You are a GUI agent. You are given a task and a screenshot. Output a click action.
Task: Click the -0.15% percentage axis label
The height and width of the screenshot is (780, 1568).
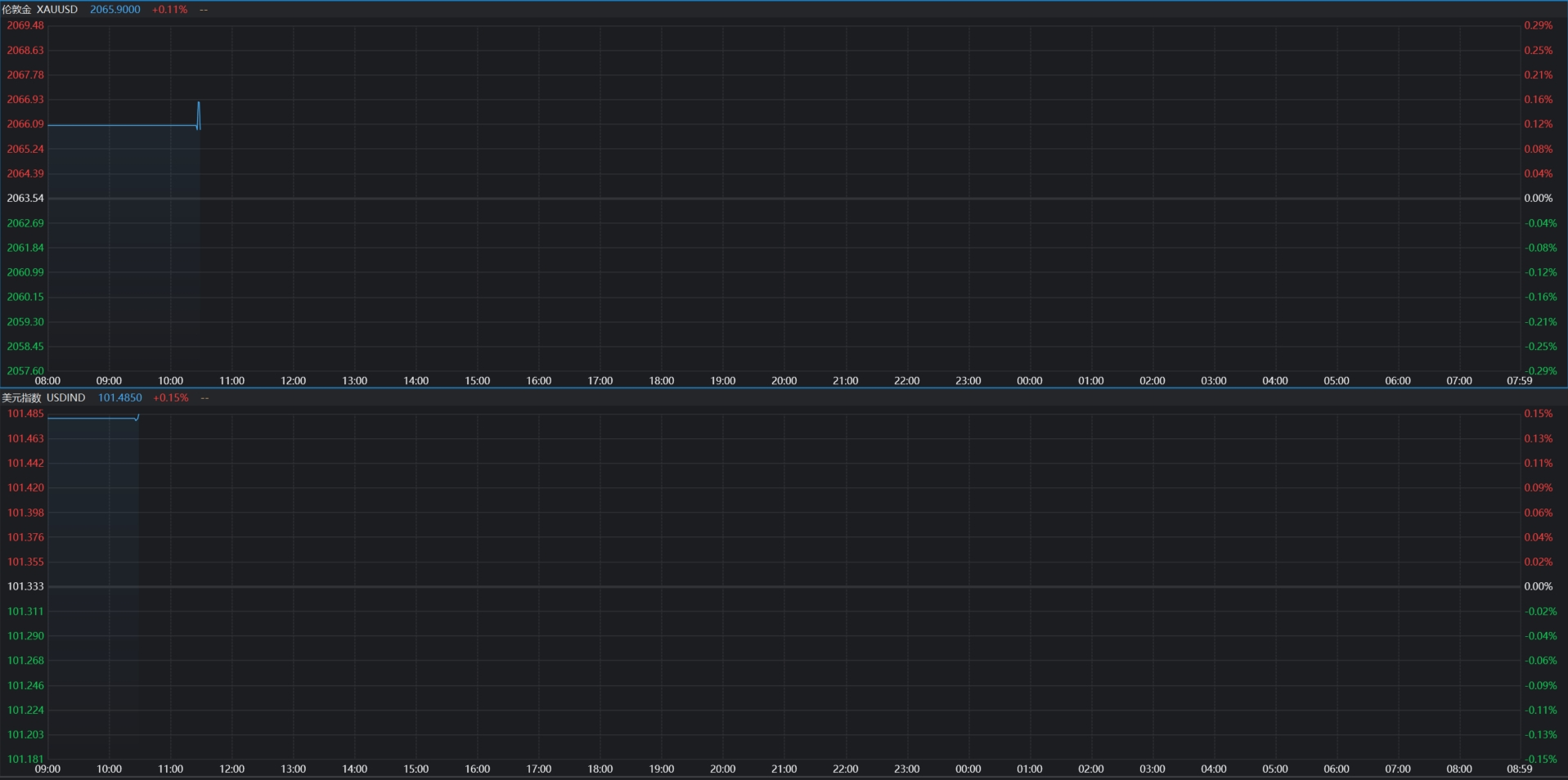click(1540, 759)
